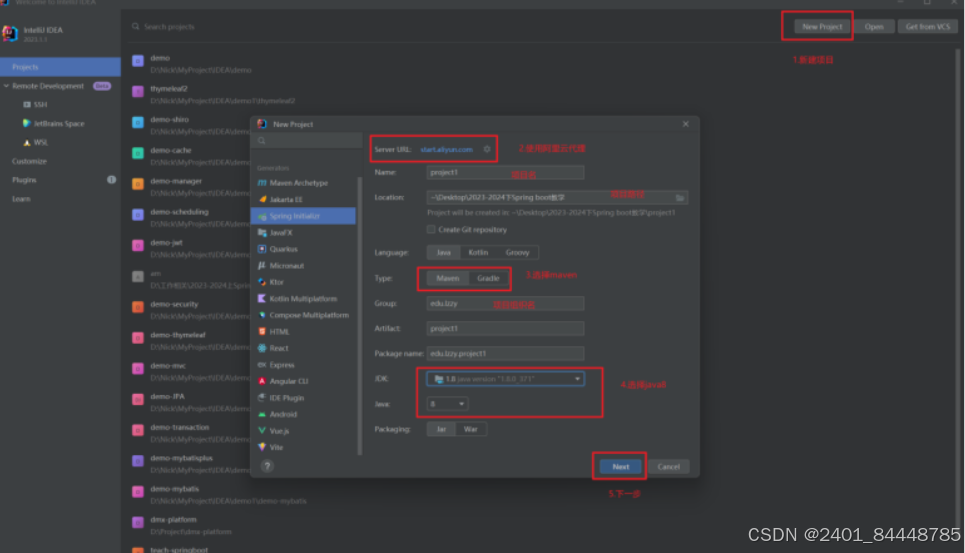
Task: Click the Open button
Action: click(874, 26)
